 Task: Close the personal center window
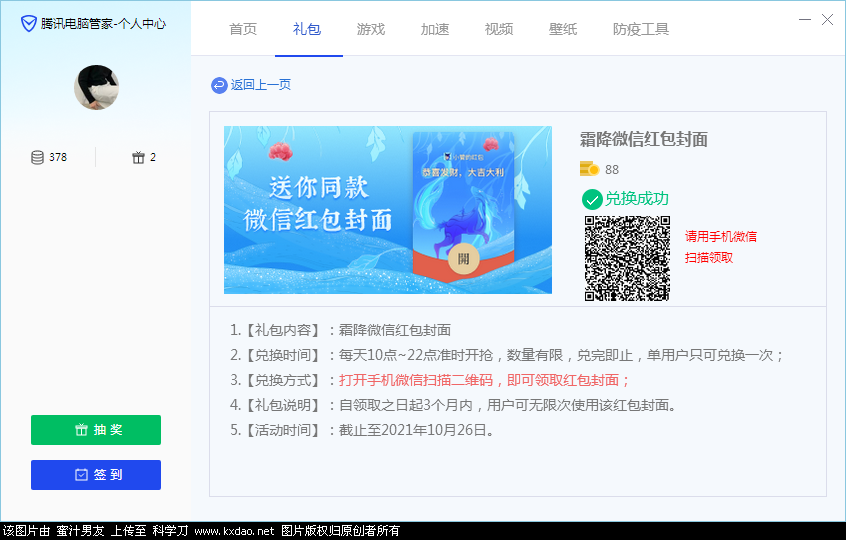(x=827, y=19)
